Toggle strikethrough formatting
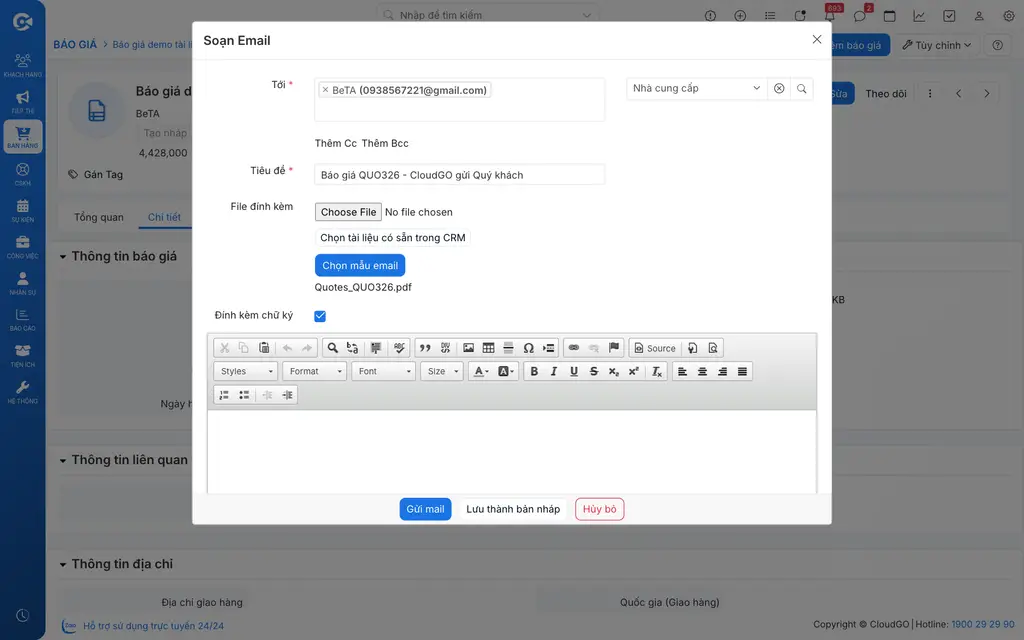This screenshot has width=1024, height=640. pos(594,372)
